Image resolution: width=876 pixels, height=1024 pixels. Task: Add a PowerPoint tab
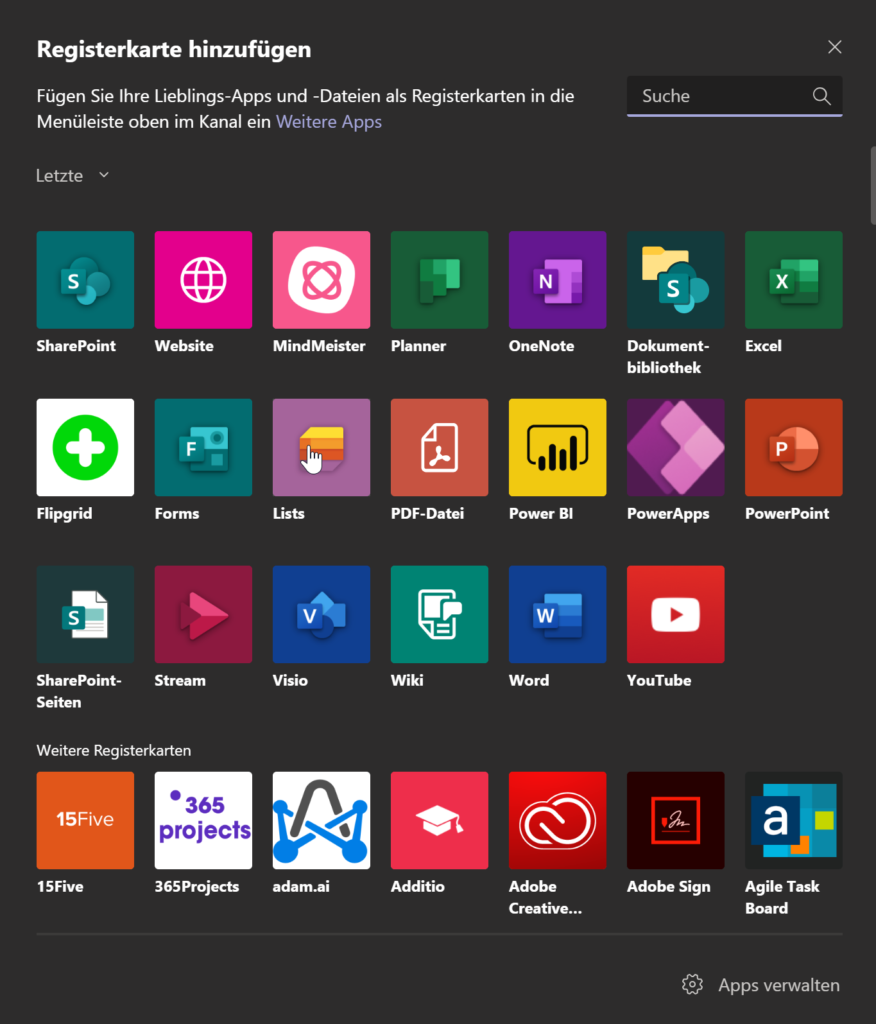tap(794, 447)
